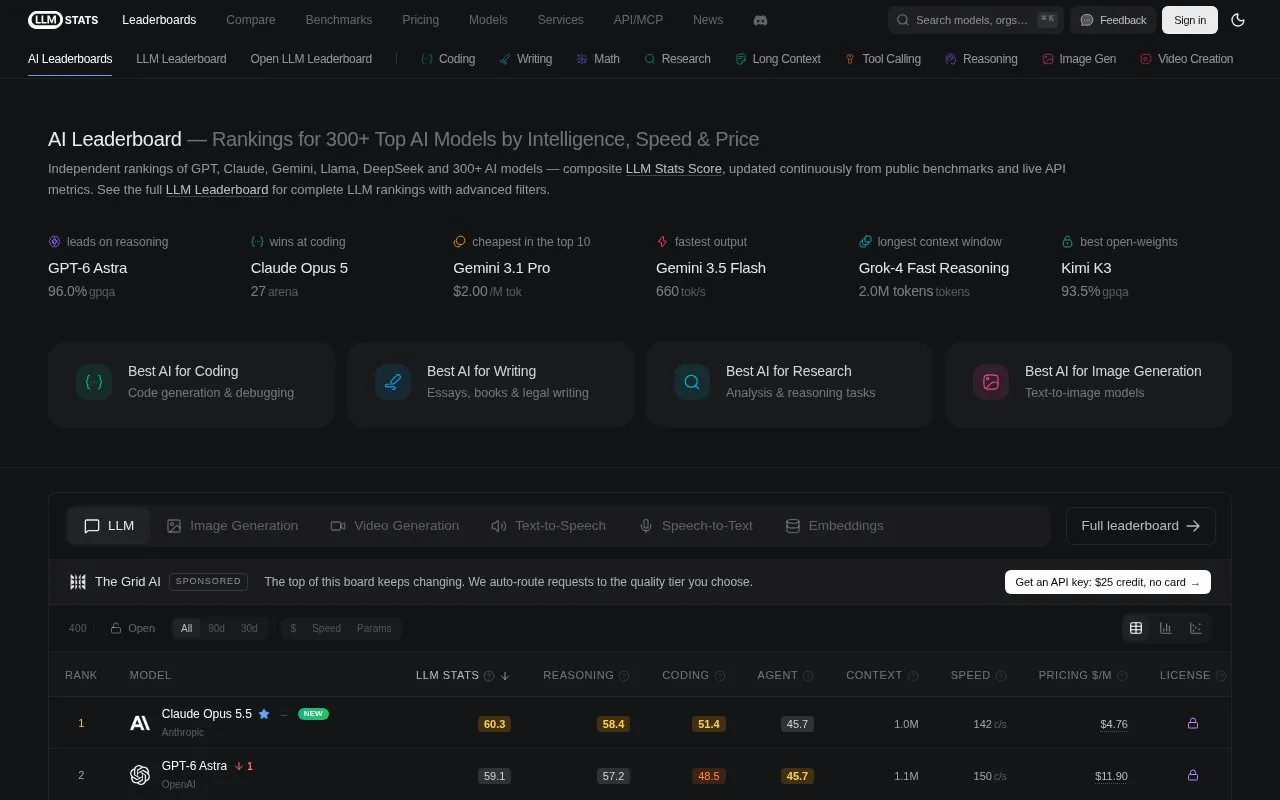Select the All time range filter
Viewport: 1280px width, 800px height.
[186, 628]
